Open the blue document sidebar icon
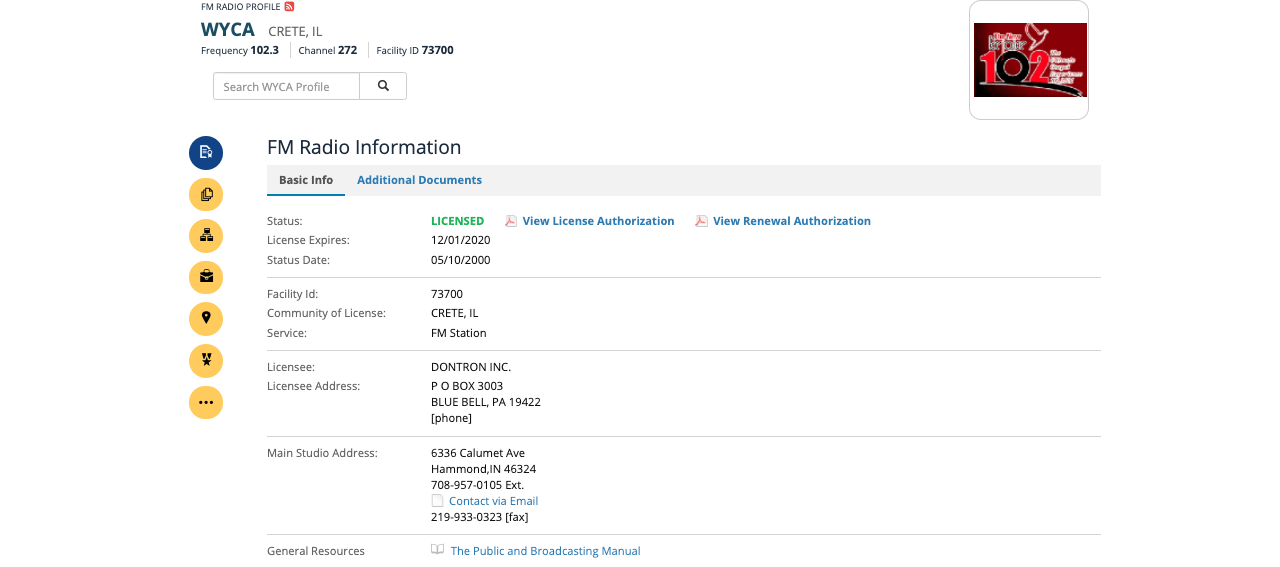The height and width of the screenshot is (567, 1280). click(206, 152)
